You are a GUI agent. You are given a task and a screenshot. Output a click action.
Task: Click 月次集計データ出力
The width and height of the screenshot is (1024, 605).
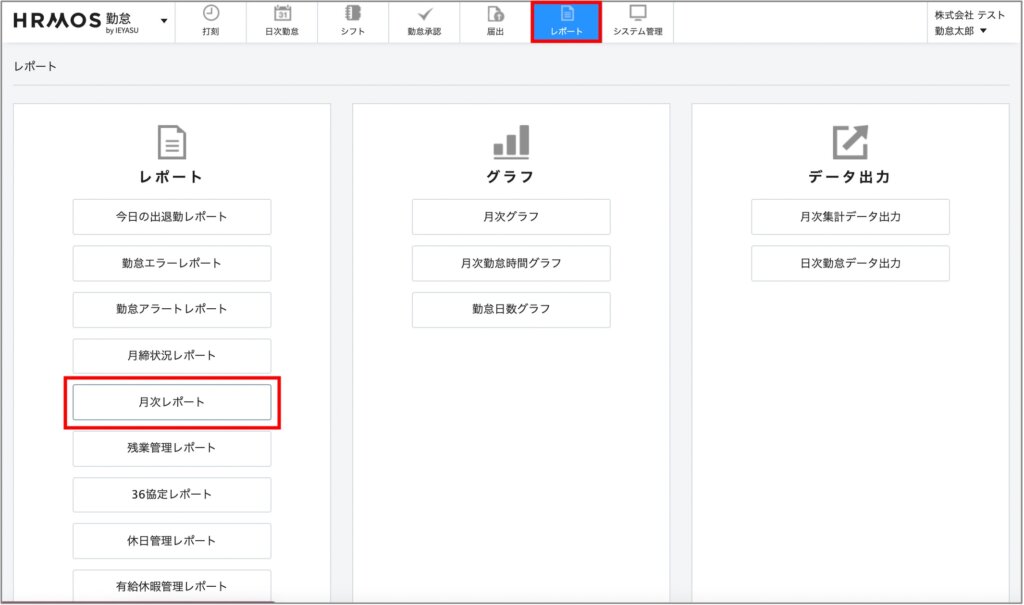click(x=850, y=217)
